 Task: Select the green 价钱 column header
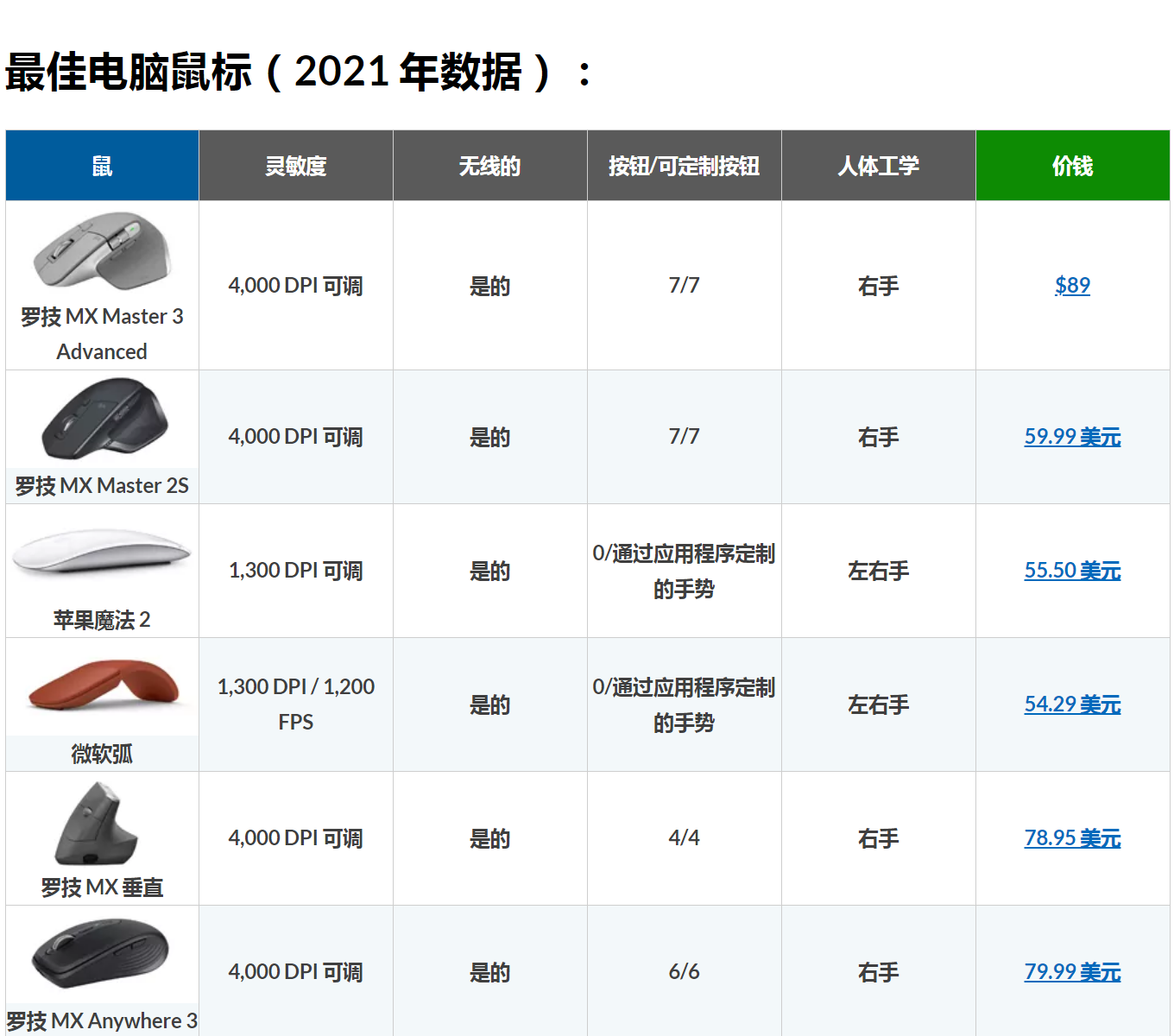1072,165
